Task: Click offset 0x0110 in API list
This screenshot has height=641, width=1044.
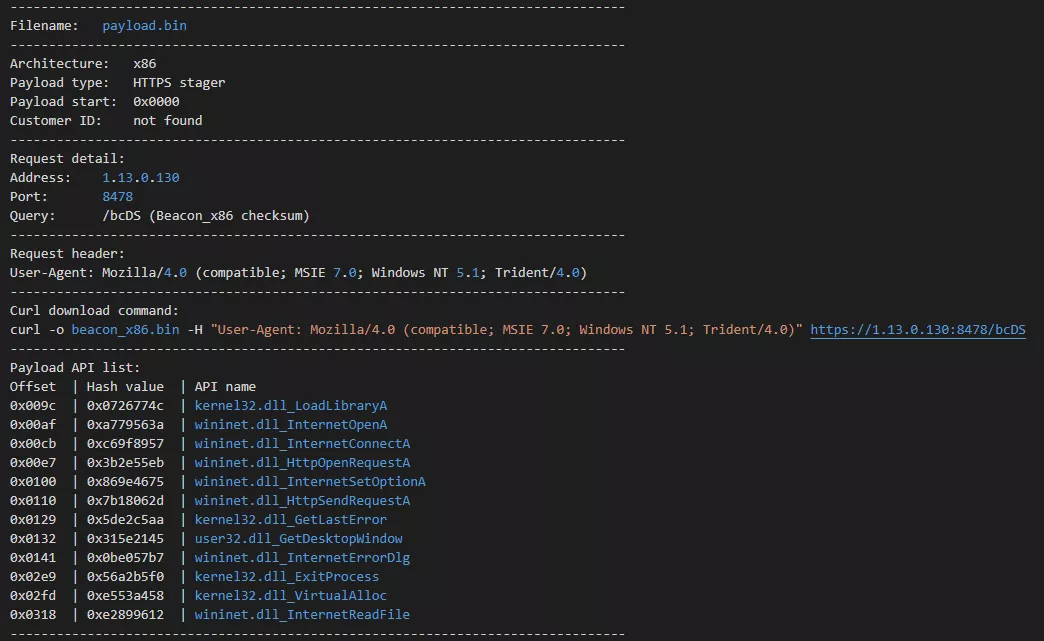Action: 33,501
